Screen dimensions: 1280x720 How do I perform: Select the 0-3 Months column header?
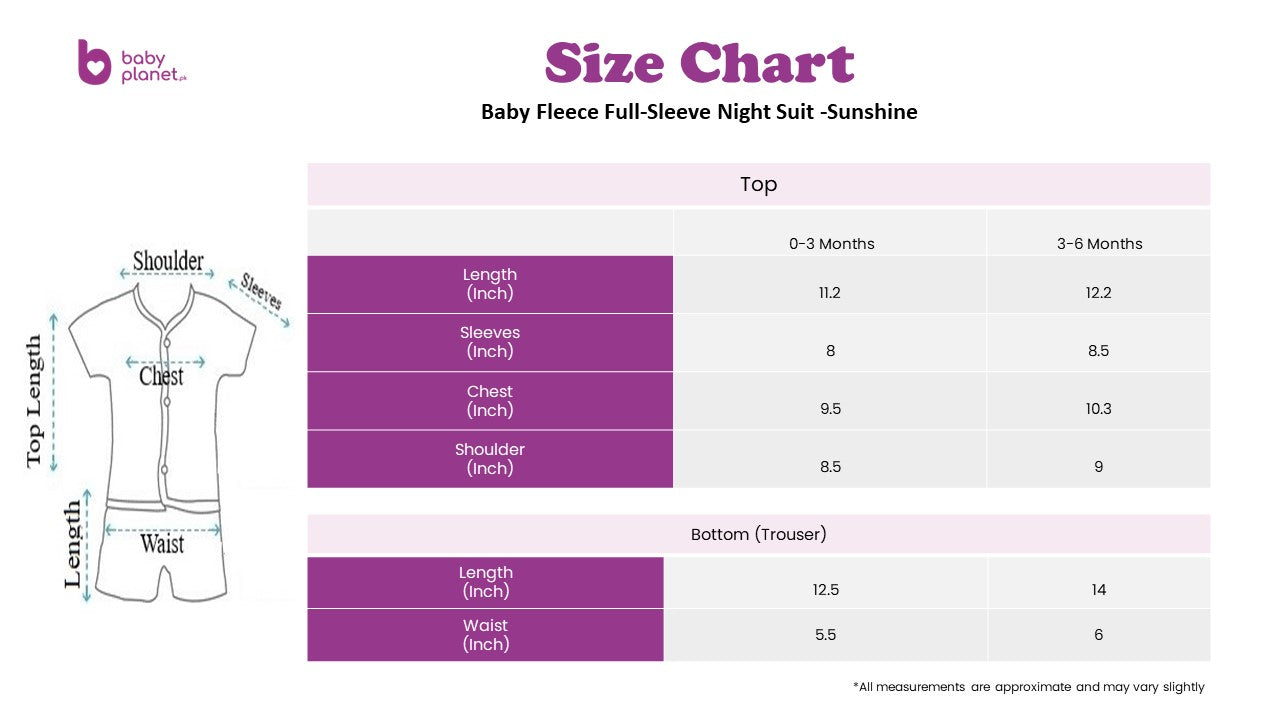point(830,243)
